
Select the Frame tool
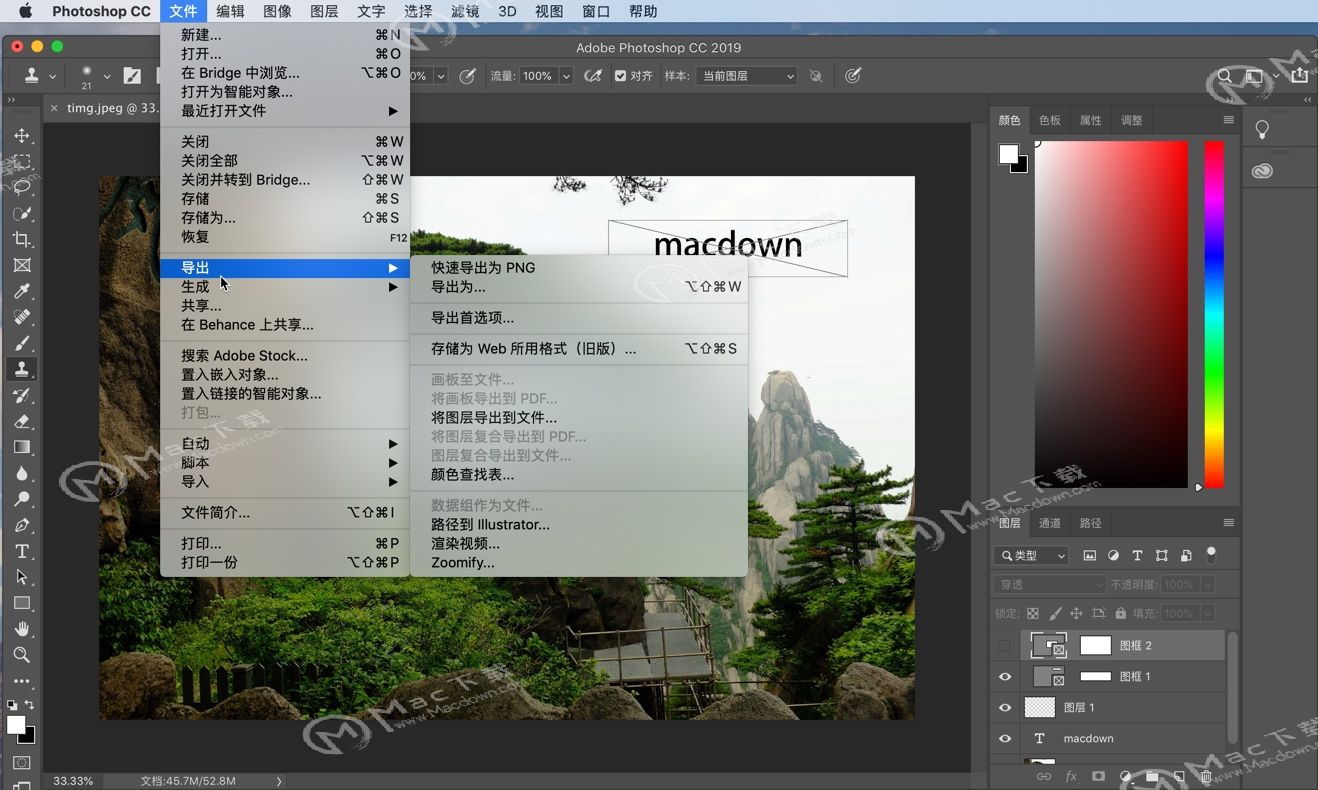click(x=22, y=265)
